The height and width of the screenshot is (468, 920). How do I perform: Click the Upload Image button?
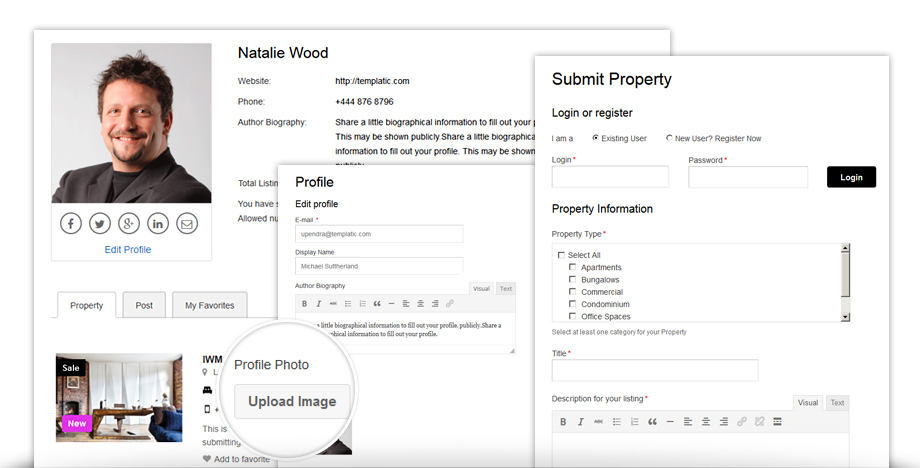point(292,402)
